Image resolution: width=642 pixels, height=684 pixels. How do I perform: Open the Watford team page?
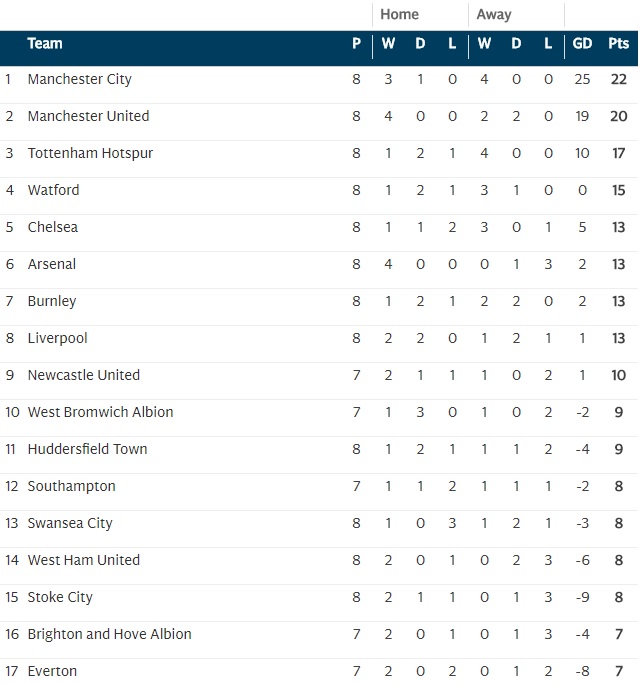(x=53, y=190)
